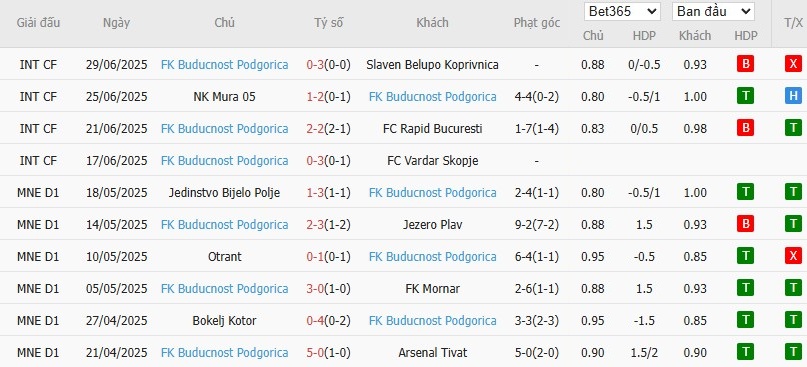807x367 pixels.
Task: Click green T handicap badge in Arsenal Tivat row
Action: pyautogui.click(x=745, y=353)
